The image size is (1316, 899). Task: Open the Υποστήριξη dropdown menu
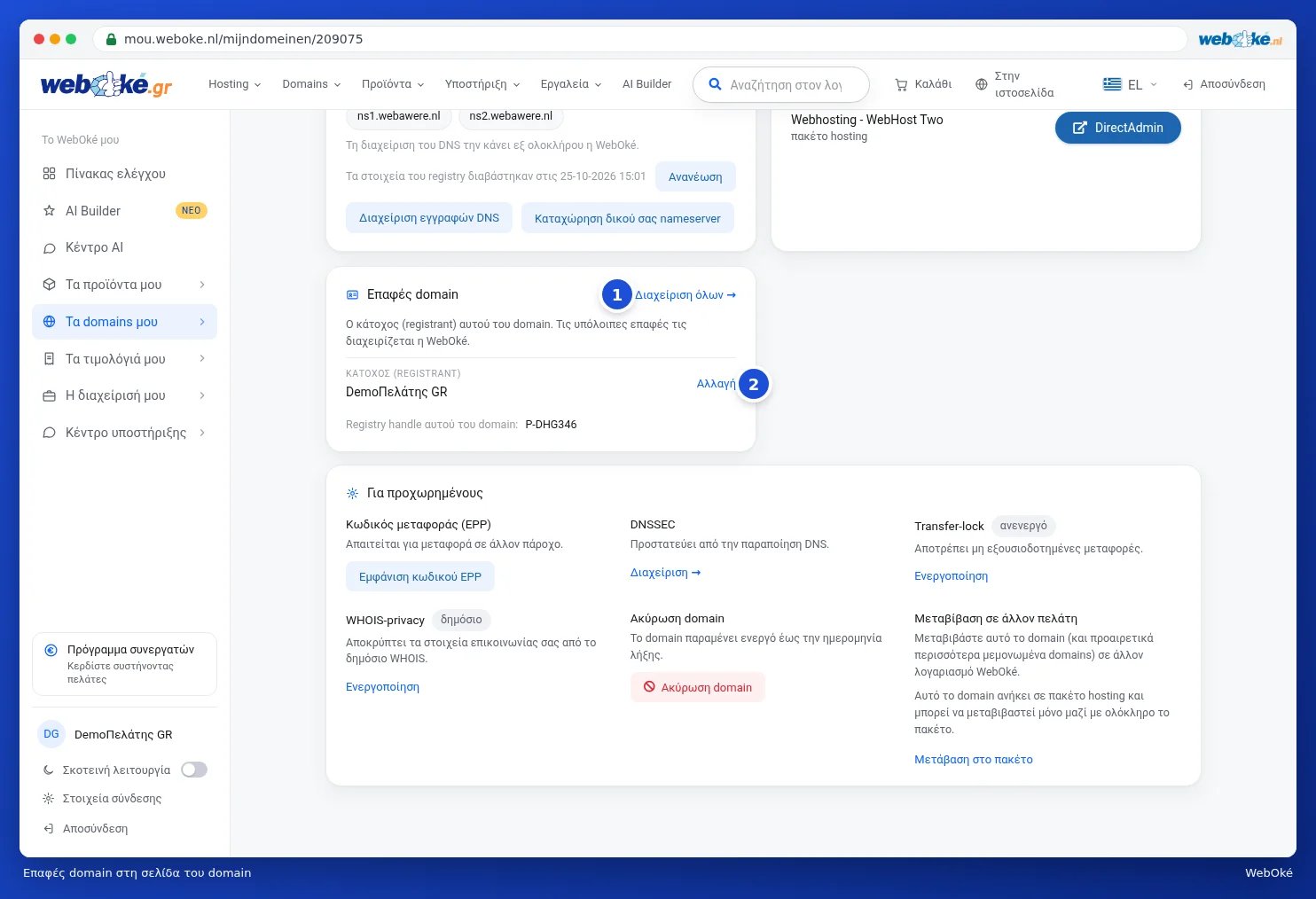tap(482, 84)
